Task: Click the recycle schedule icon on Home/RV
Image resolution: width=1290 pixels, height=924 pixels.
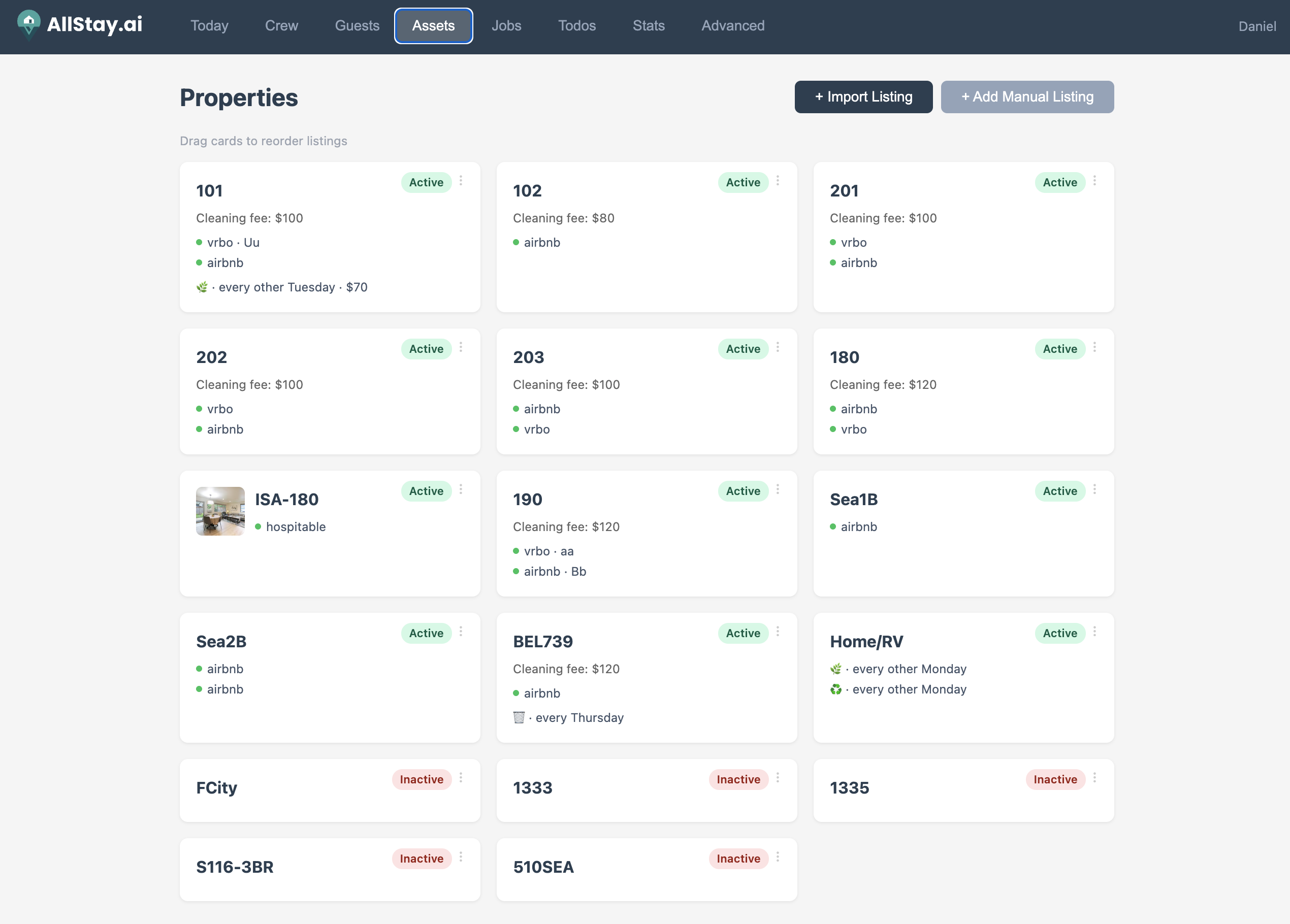Action: pos(835,689)
